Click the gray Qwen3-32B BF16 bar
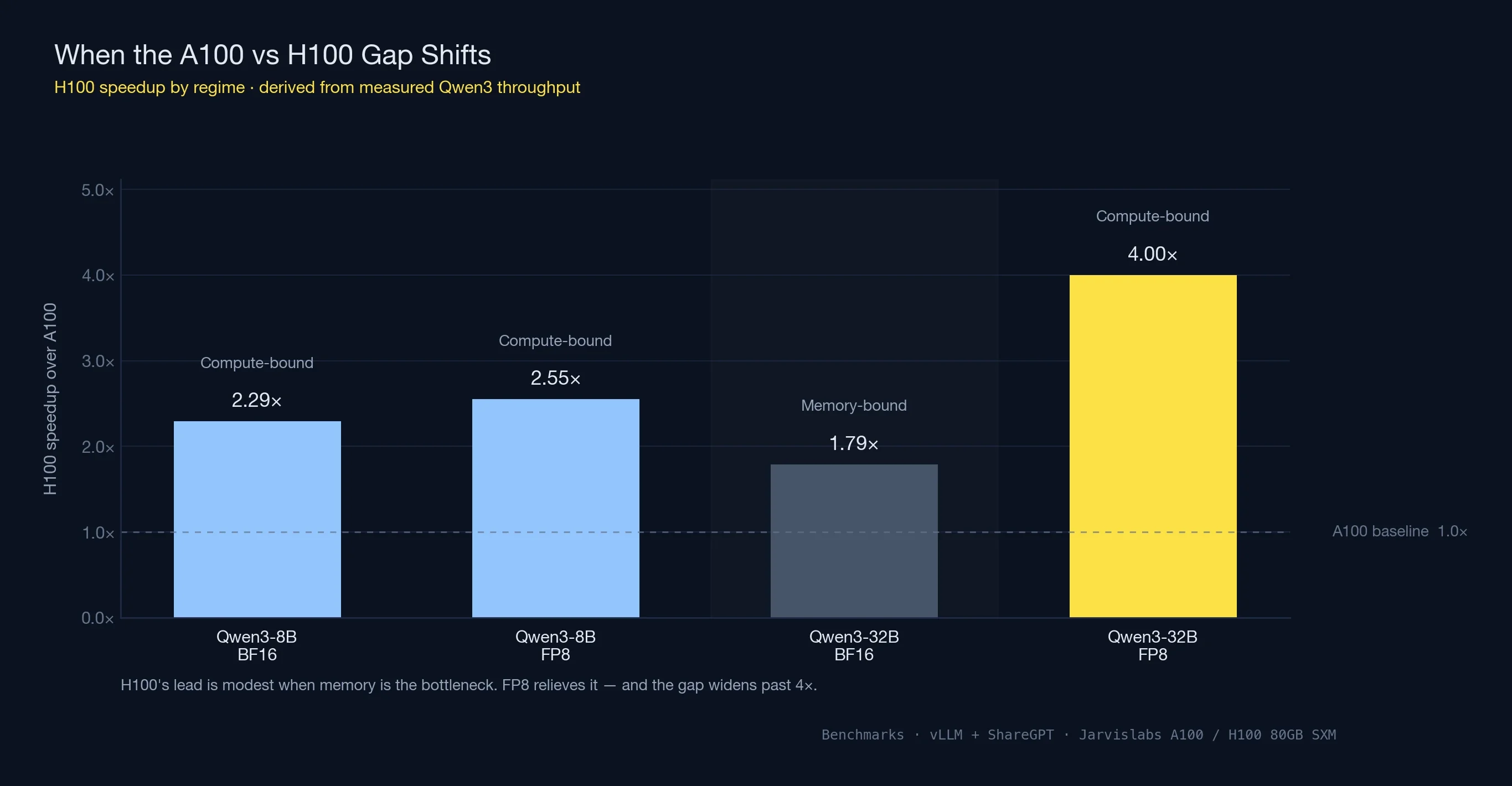 tap(853, 540)
